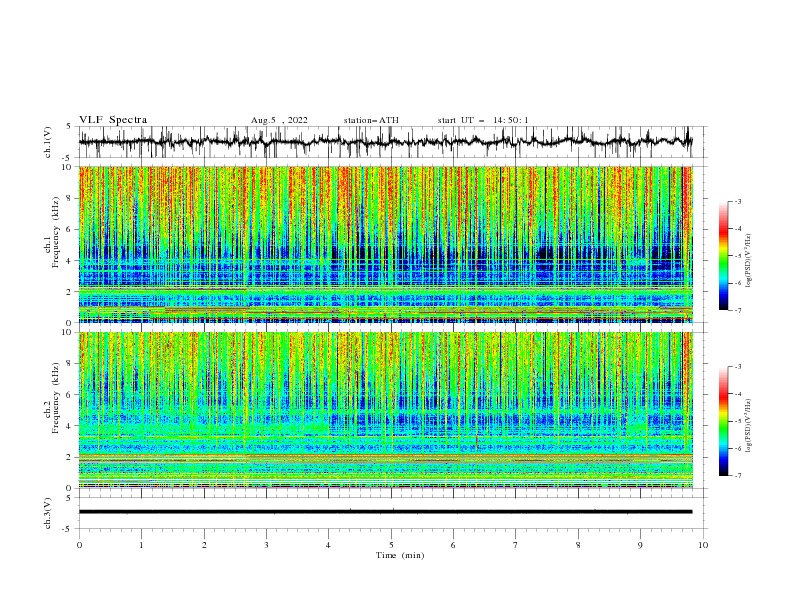The width and height of the screenshot is (792, 612).
Task: Click time axis tick label '7'
Action: click(516, 545)
